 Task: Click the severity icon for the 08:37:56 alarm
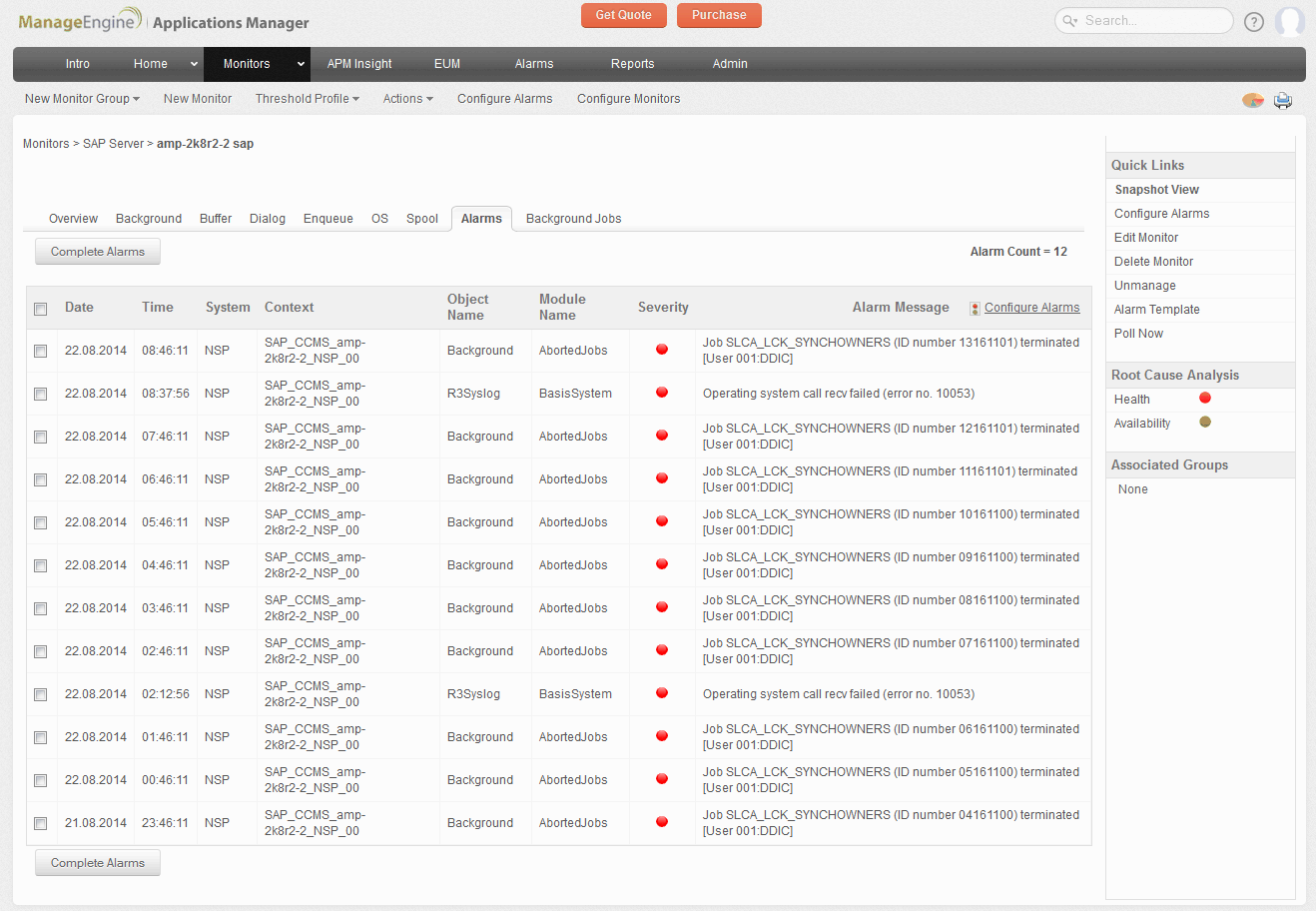click(662, 393)
